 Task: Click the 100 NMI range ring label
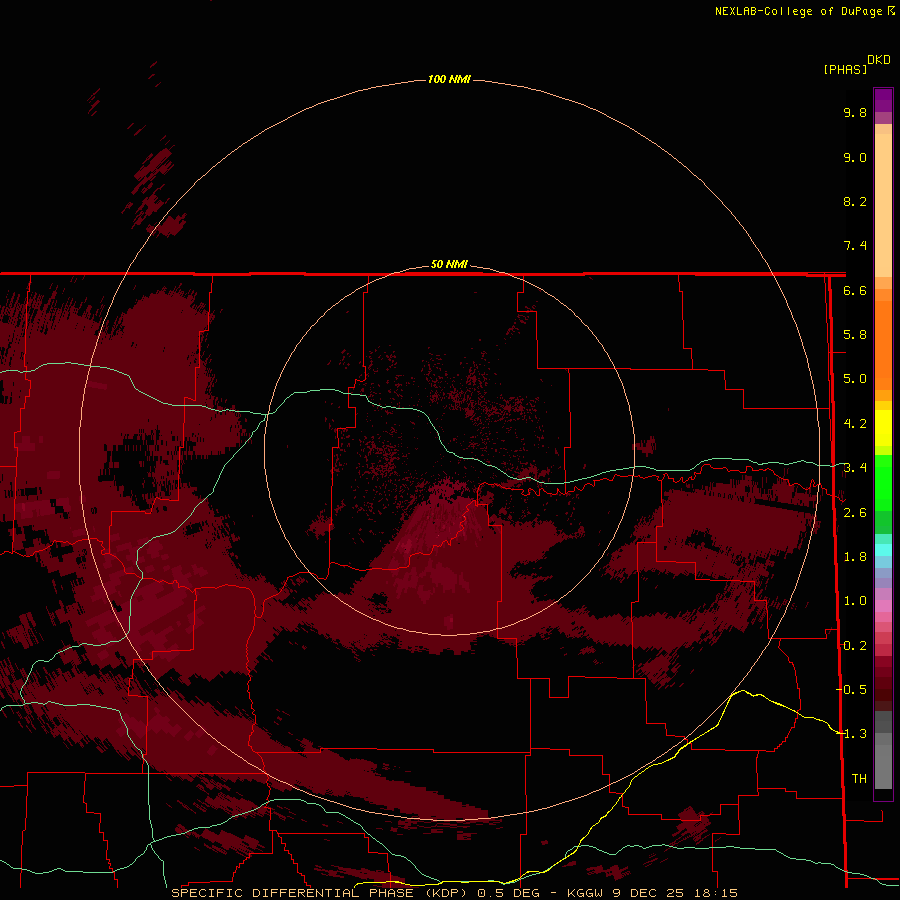tap(449, 79)
